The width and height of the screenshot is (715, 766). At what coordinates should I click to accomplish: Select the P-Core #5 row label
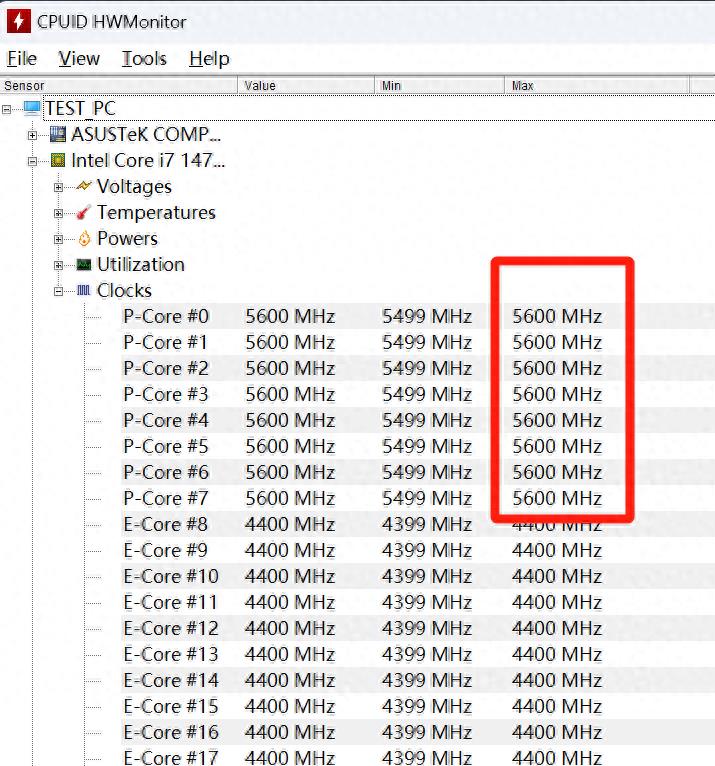pos(166,446)
